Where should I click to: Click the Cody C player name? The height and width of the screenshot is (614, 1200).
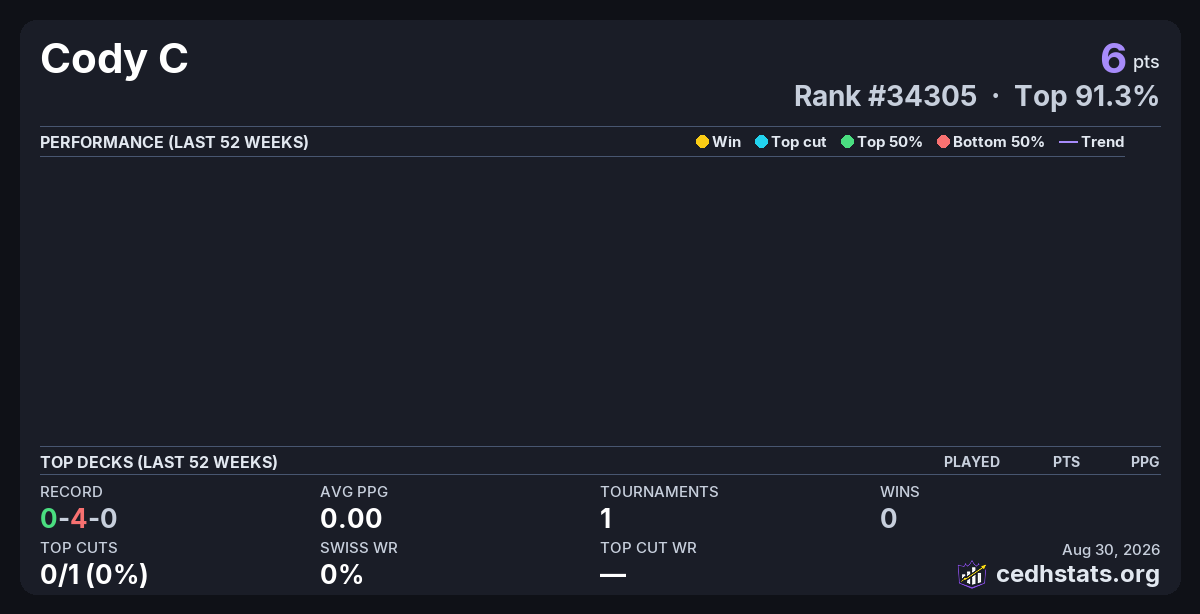click(114, 60)
